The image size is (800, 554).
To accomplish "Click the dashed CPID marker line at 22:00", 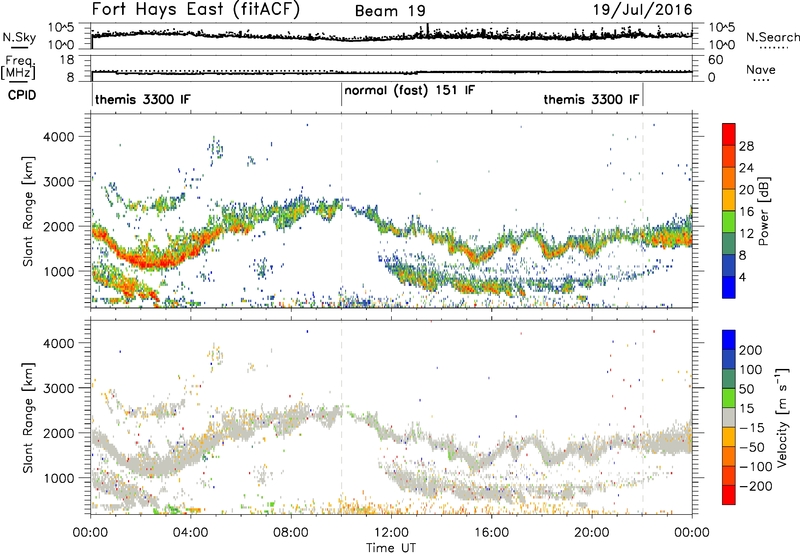I will click(x=643, y=211).
